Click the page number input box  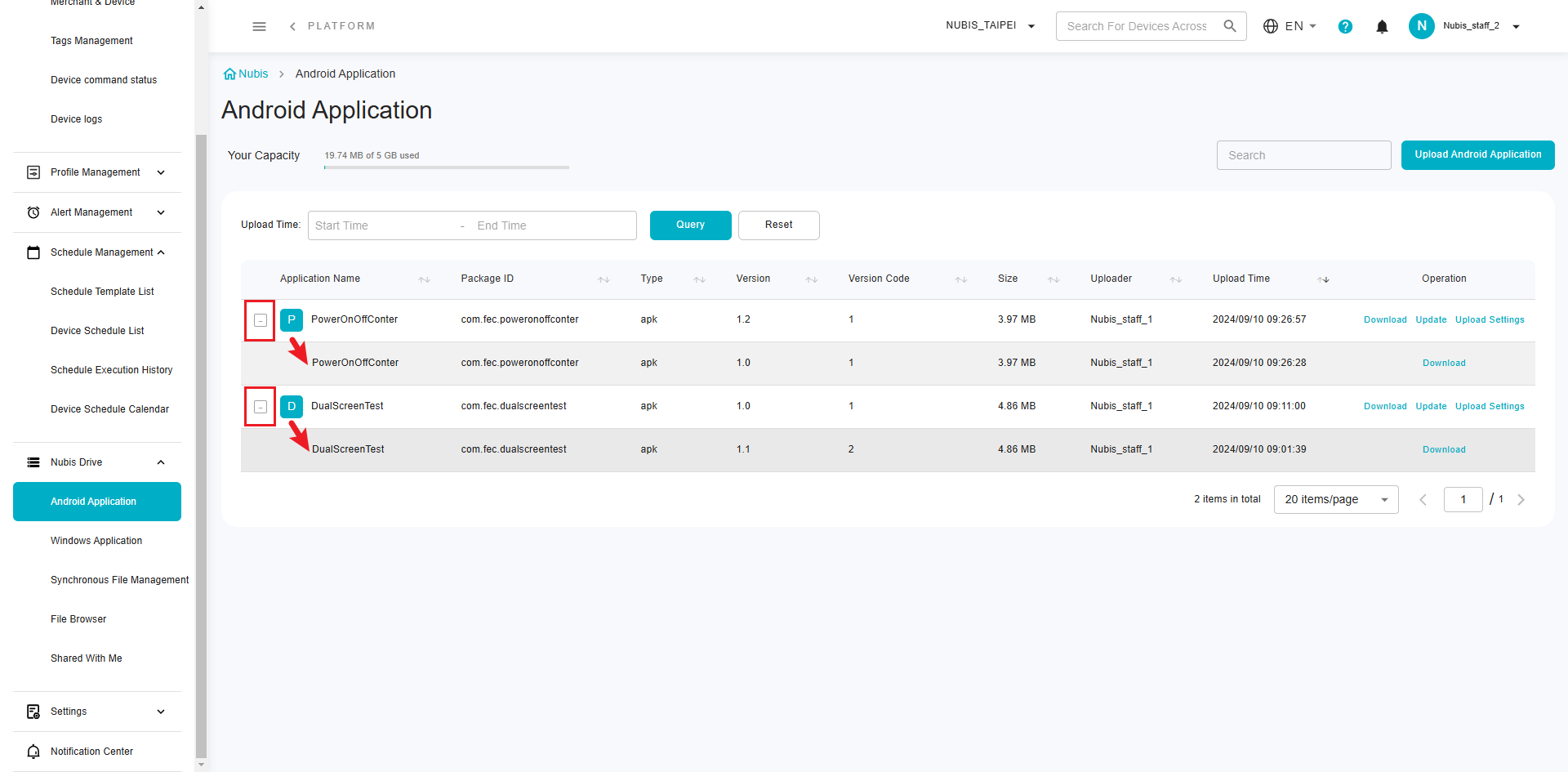pos(1463,500)
